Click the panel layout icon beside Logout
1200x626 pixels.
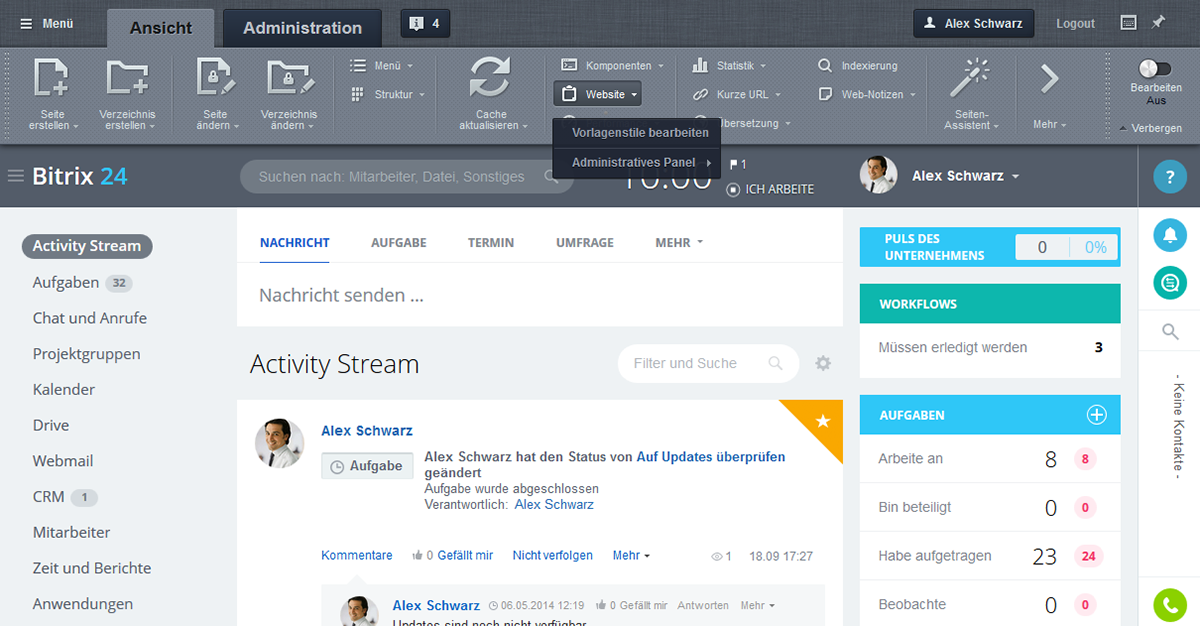click(x=1128, y=22)
